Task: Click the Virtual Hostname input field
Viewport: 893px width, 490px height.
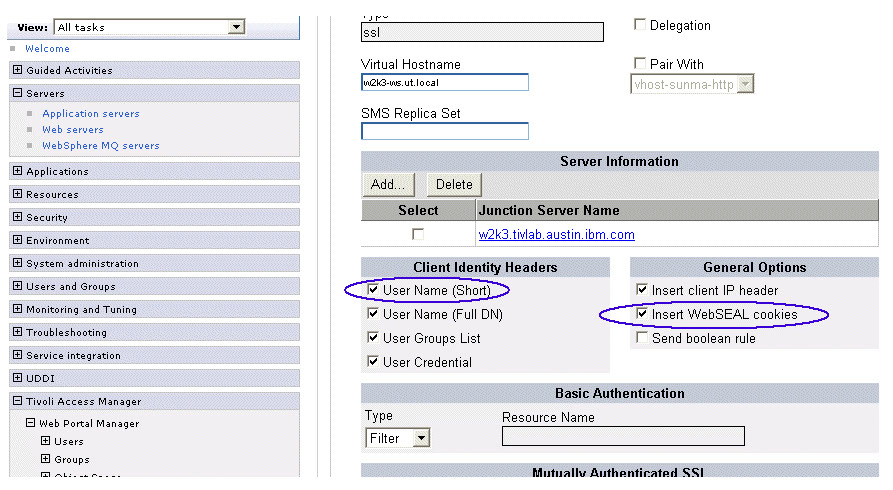Action: (x=445, y=83)
